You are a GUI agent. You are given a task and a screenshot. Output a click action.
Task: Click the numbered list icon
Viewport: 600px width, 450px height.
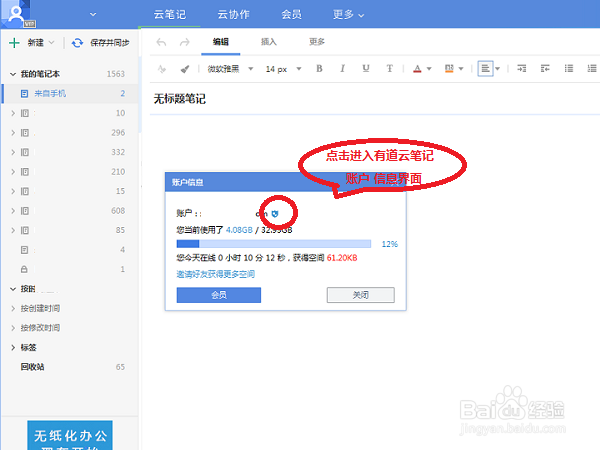coord(592,68)
